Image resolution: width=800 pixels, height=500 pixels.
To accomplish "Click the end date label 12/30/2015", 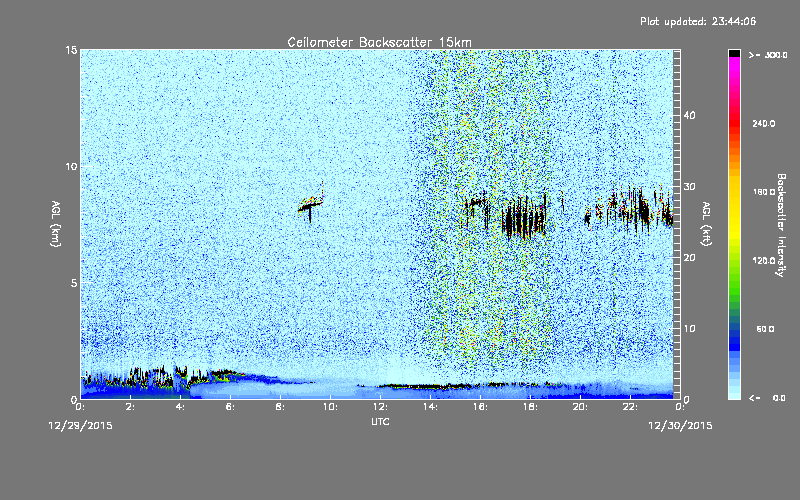I will (680, 426).
